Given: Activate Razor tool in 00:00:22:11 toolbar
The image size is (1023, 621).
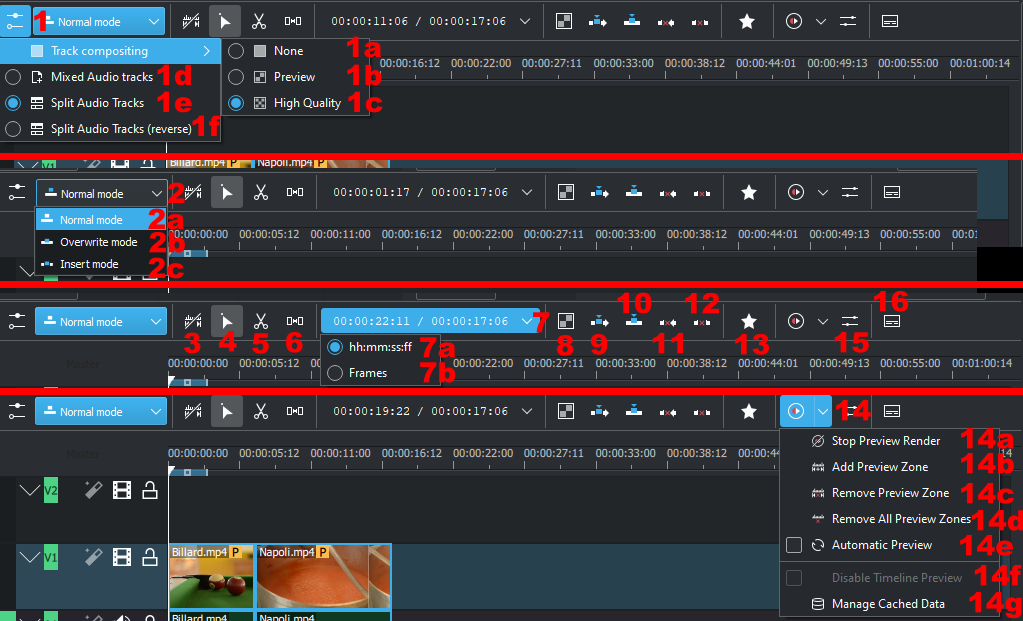Looking at the screenshot, I should click(x=261, y=321).
